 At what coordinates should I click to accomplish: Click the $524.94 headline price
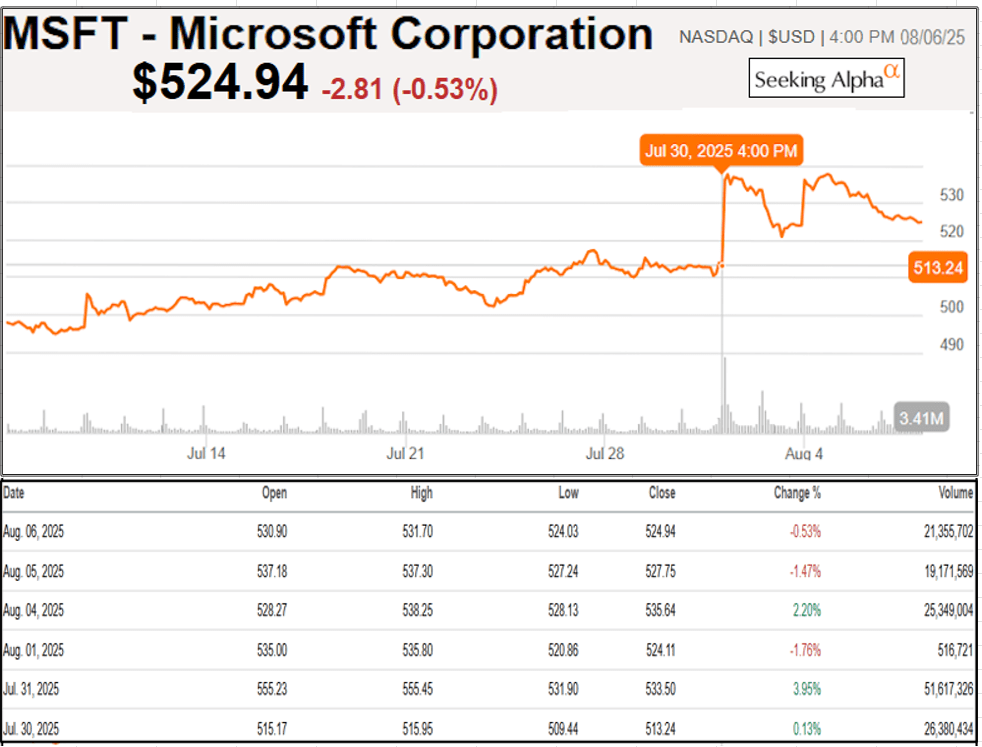(220, 83)
